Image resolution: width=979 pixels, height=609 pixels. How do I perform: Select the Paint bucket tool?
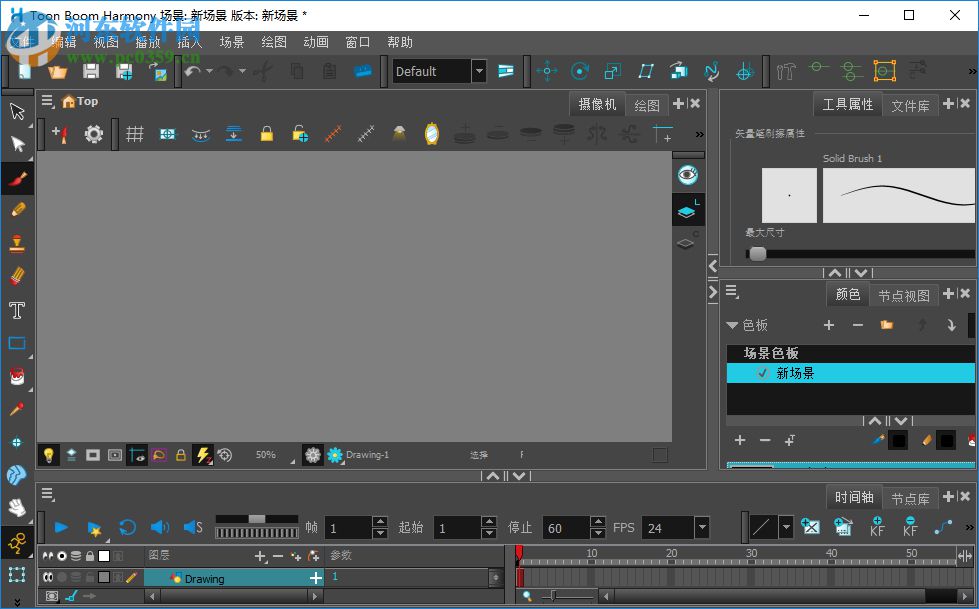coord(16,375)
